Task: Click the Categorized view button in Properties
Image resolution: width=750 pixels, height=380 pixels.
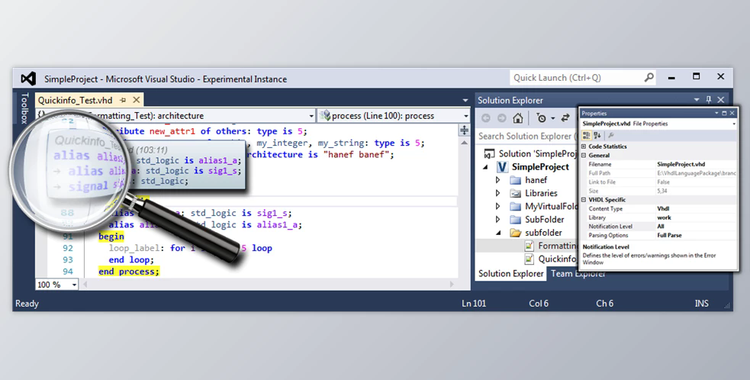Action: tap(586, 135)
